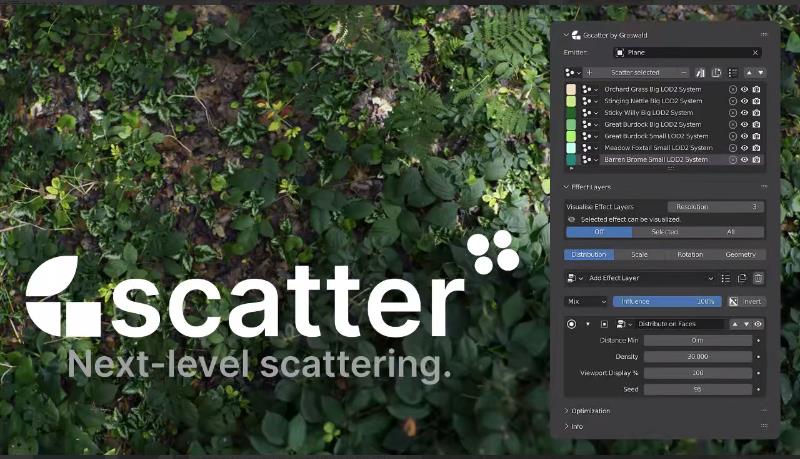Hide Great Burdock Small system in viewport

tap(744, 136)
